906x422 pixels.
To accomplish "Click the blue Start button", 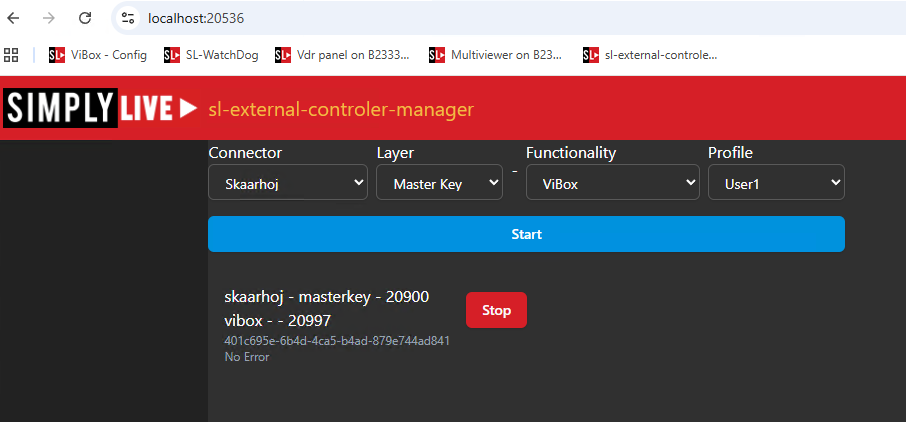I will (526, 234).
